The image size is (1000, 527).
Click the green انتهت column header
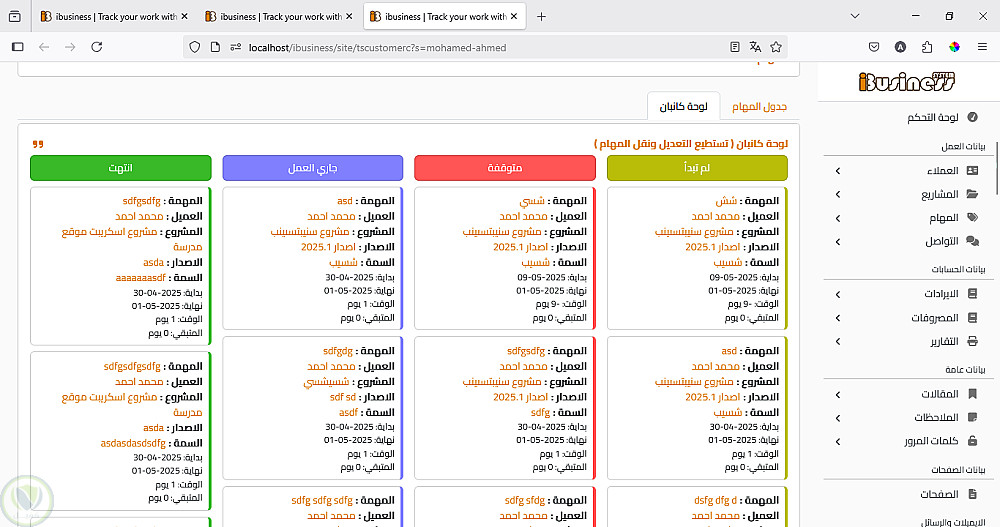[121, 168]
